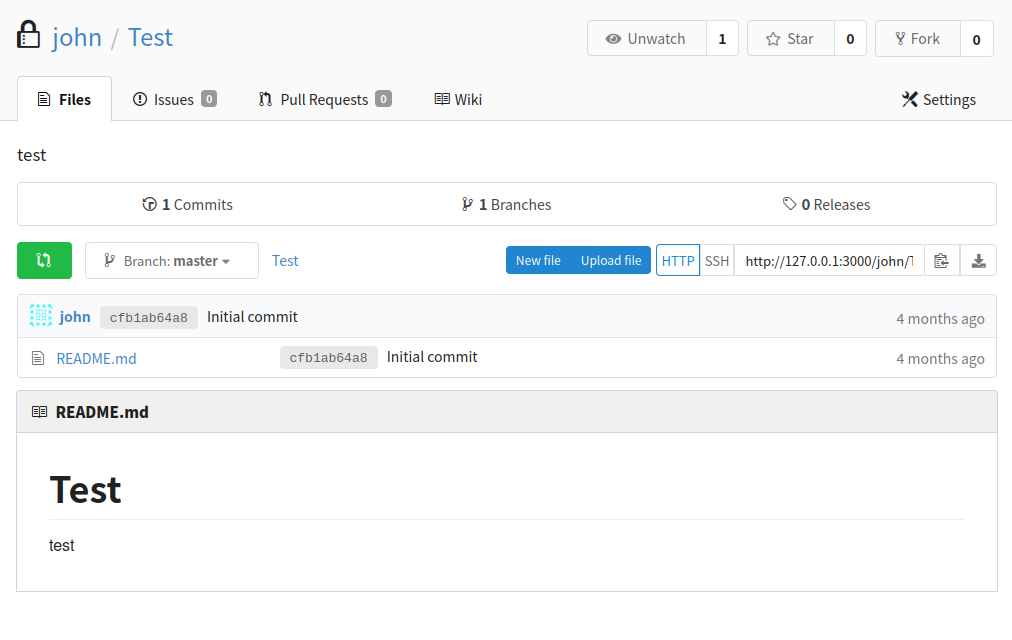Star the Test repository
Image resolution: width=1012 pixels, height=640 pixels.
[x=790, y=39]
